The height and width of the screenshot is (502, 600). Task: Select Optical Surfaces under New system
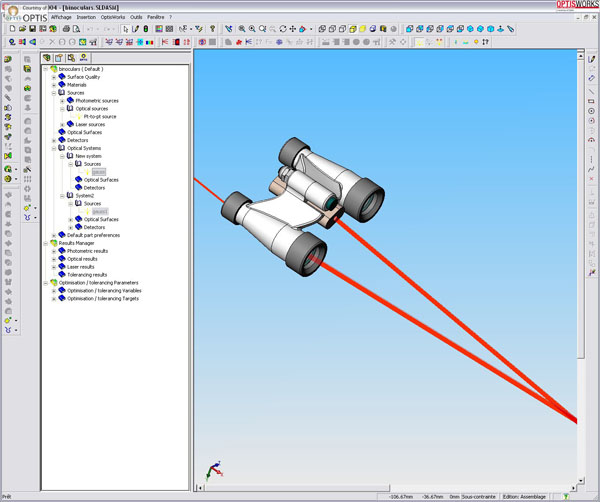(x=101, y=180)
